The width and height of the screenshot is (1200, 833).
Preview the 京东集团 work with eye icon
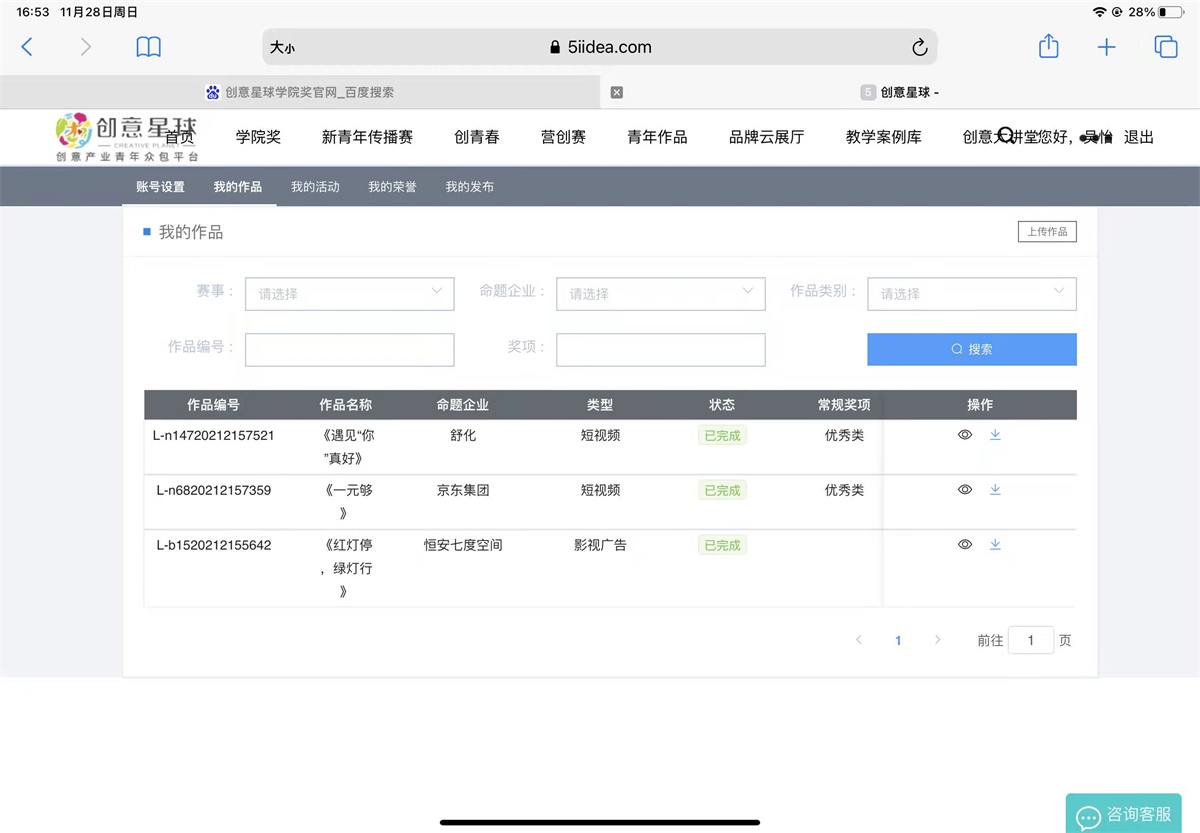click(x=965, y=490)
